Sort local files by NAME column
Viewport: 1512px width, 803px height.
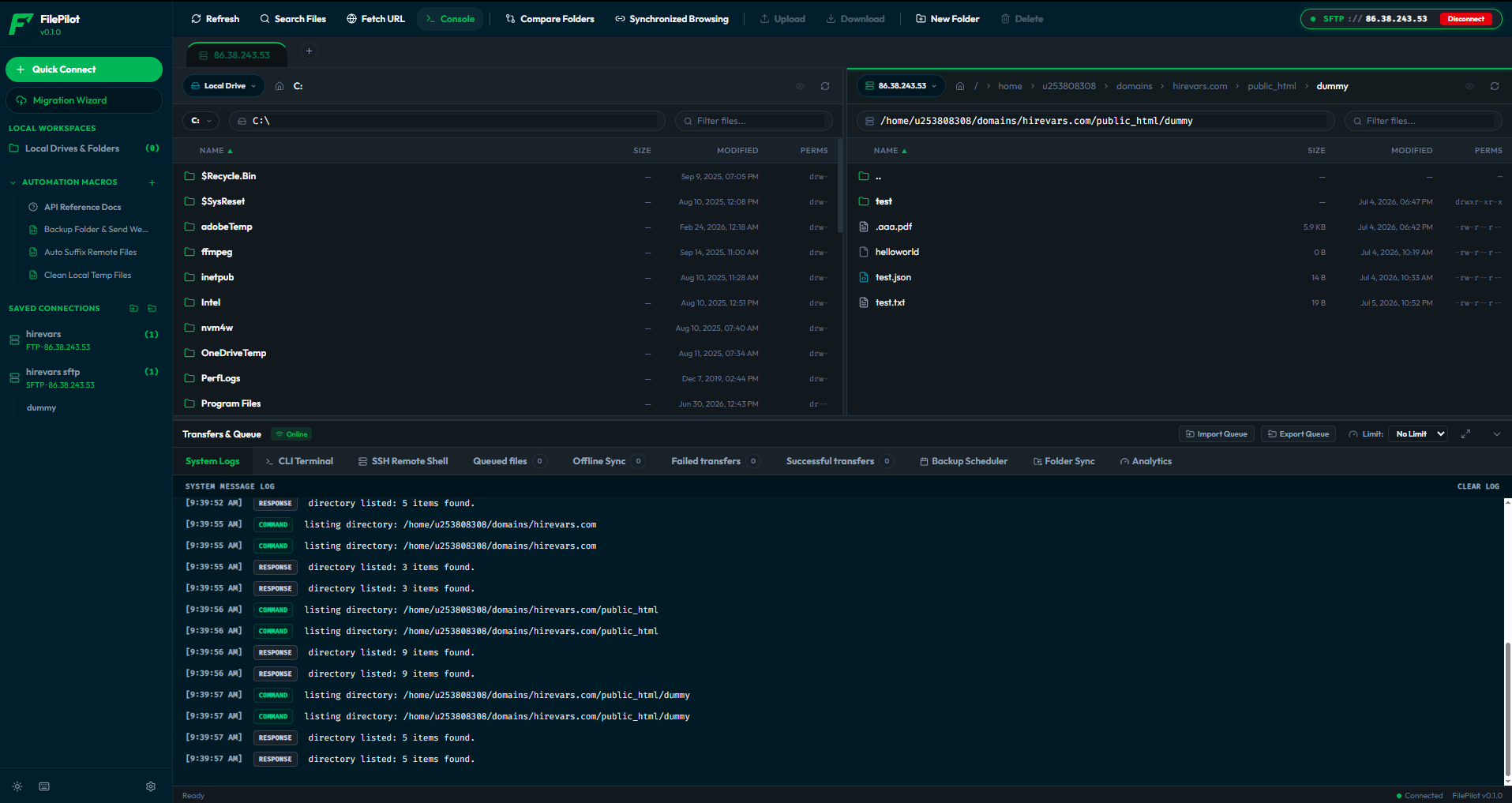coord(216,150)
